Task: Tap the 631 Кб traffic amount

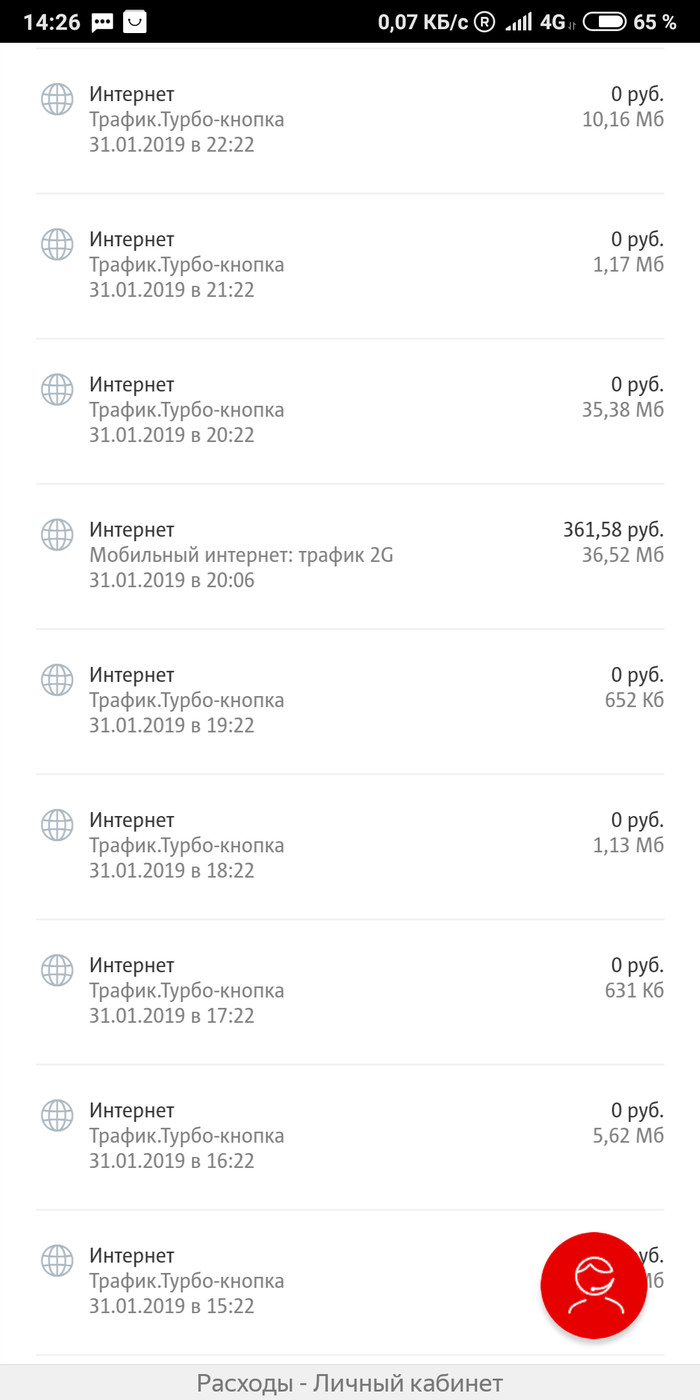Action: pyautogui.click(x=634, y=990)
